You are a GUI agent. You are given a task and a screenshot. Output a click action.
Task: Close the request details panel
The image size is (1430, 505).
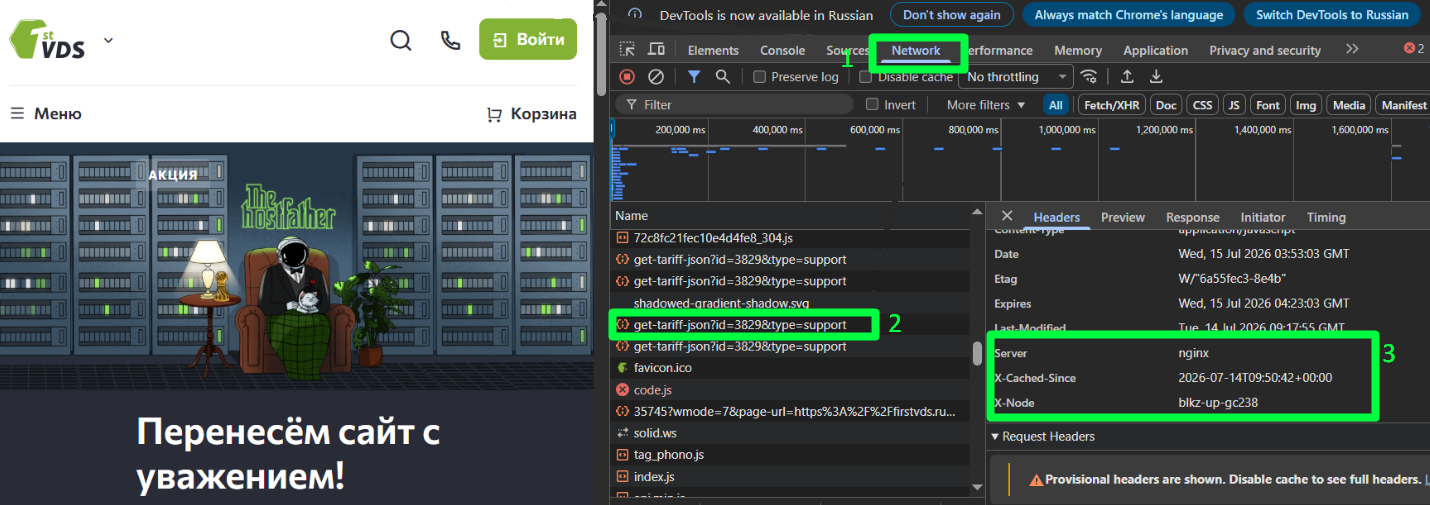click(x=1007, y=216)
